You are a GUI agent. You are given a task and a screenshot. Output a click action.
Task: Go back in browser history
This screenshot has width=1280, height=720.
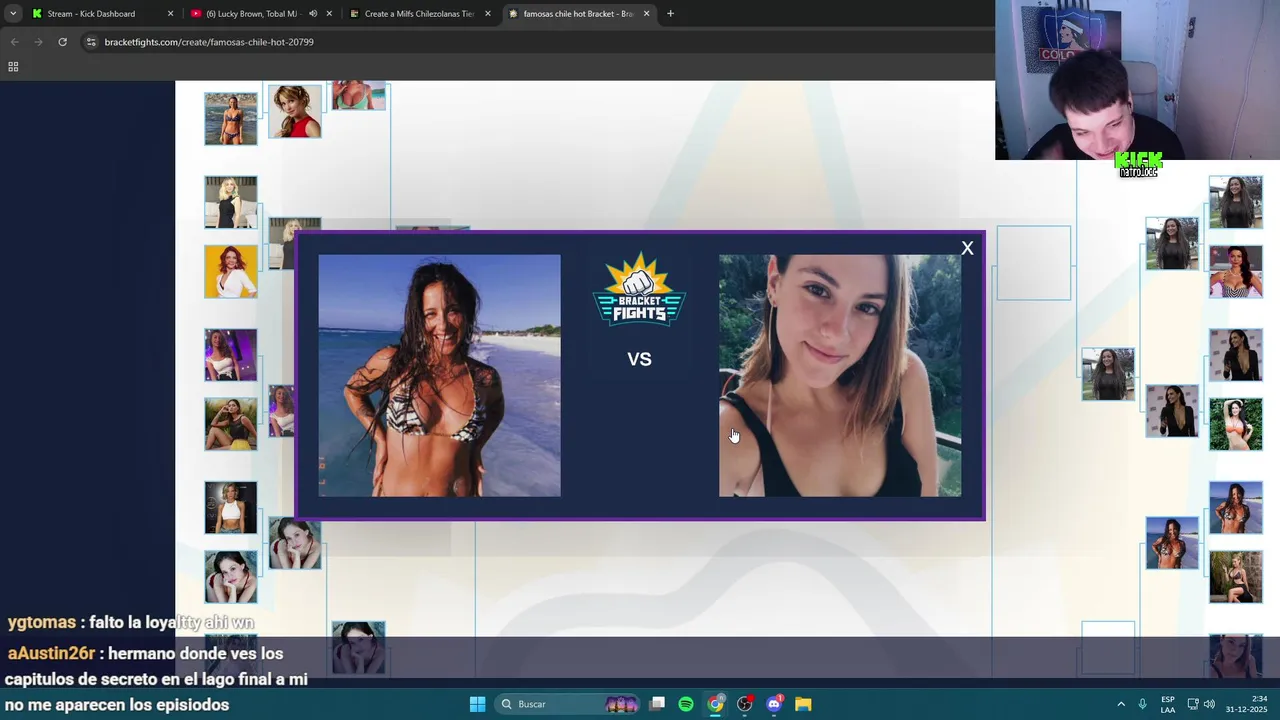[x=14, y=42]
